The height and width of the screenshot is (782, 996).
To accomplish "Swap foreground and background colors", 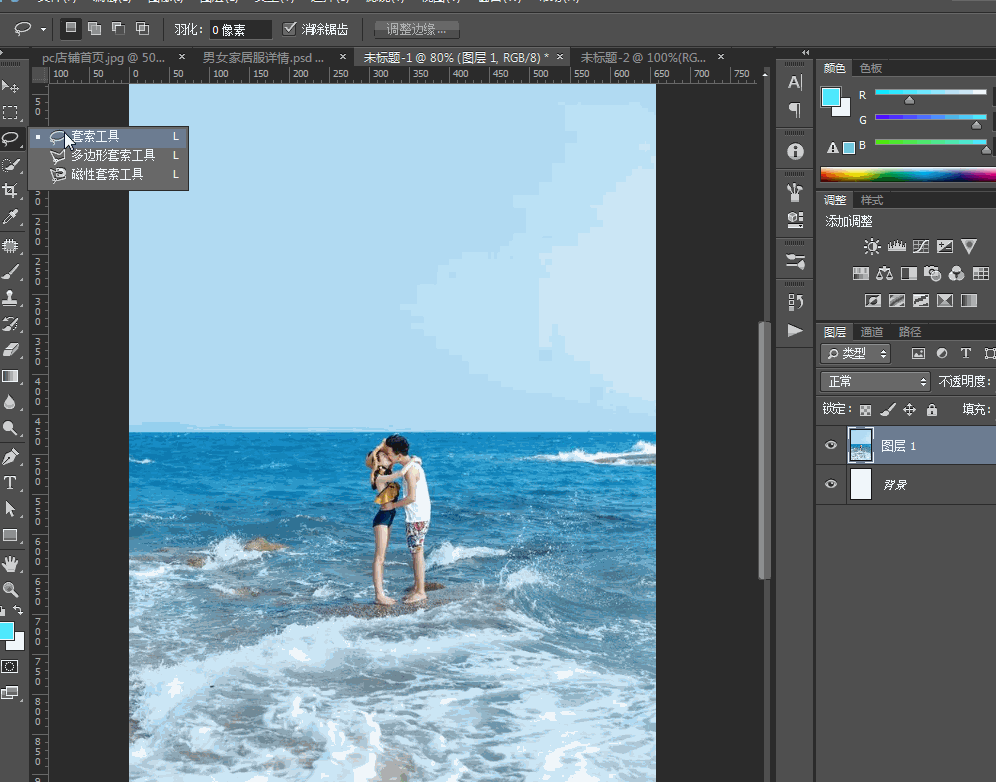I will [x=18, y=610].
